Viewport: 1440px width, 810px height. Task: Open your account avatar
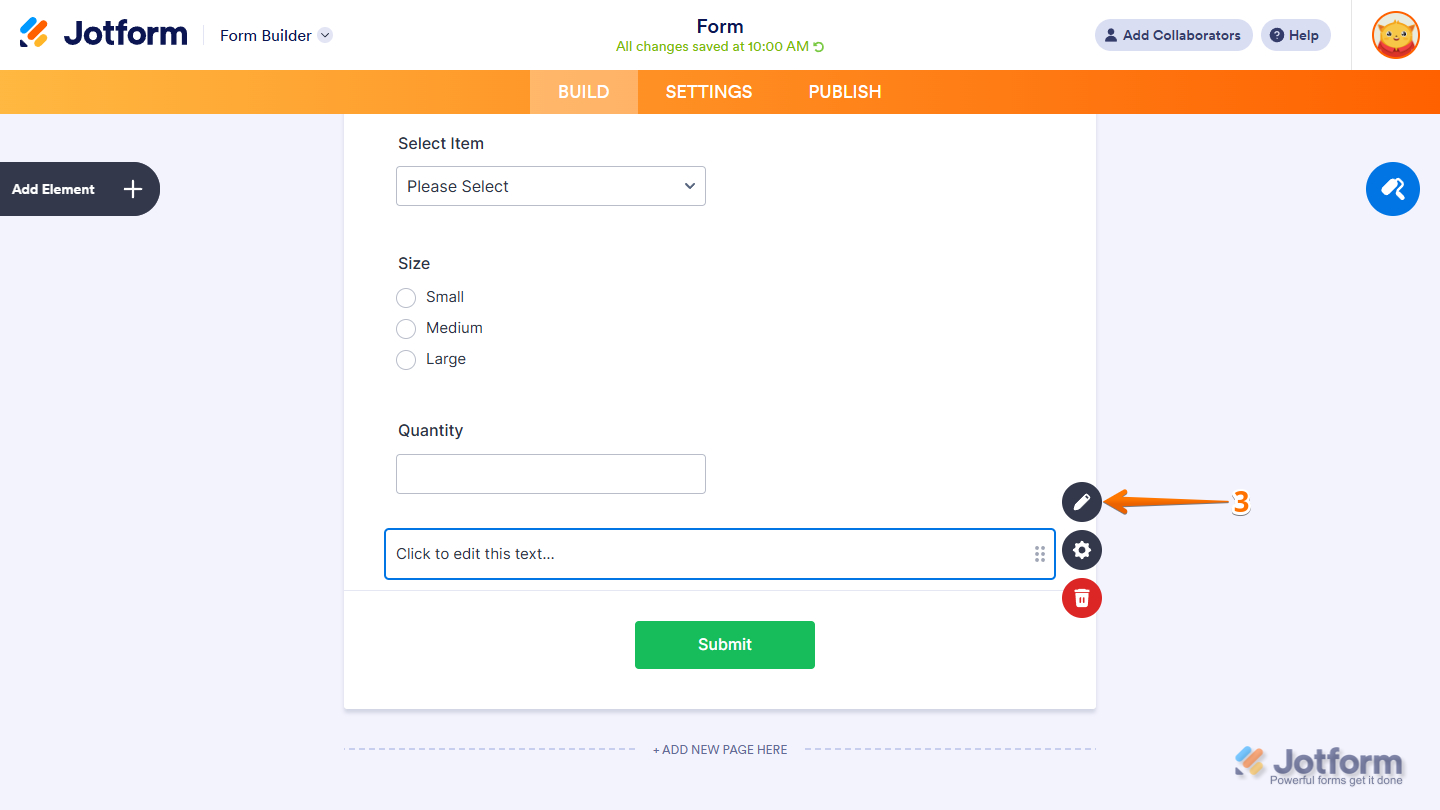(1394, 35)
